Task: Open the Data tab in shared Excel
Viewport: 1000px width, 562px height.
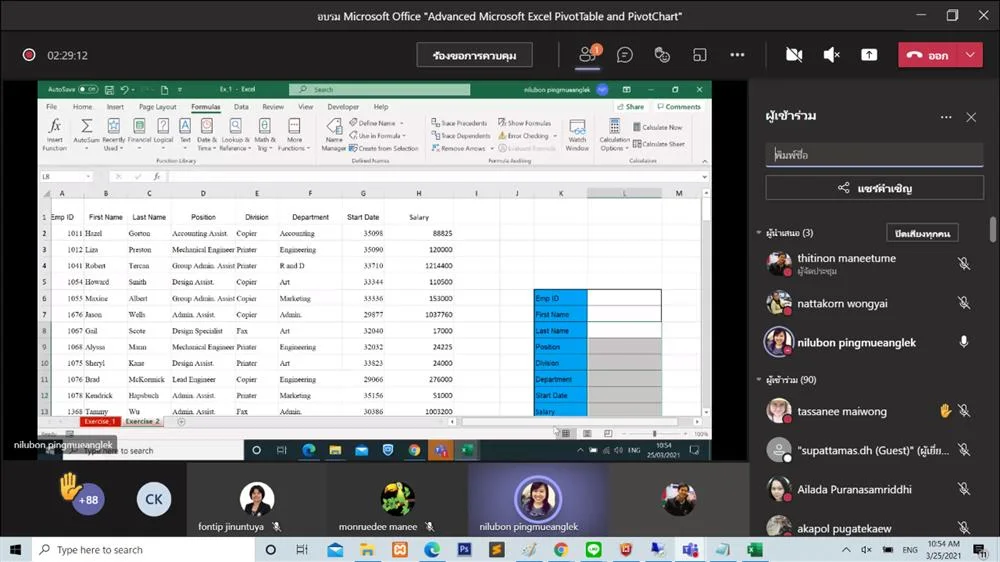Action: point(241,107)
